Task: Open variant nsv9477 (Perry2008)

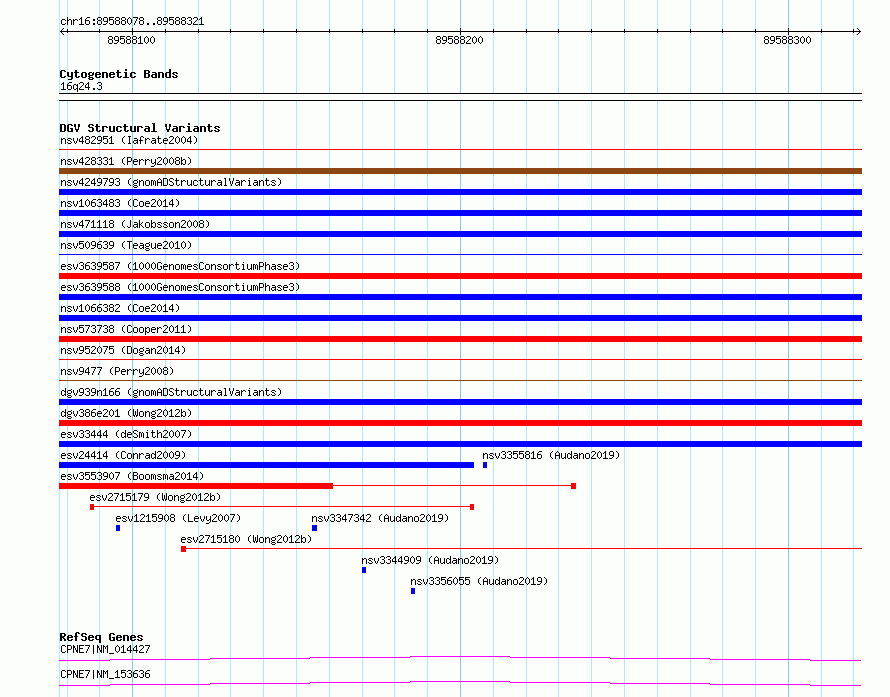Action: [117, 371]
